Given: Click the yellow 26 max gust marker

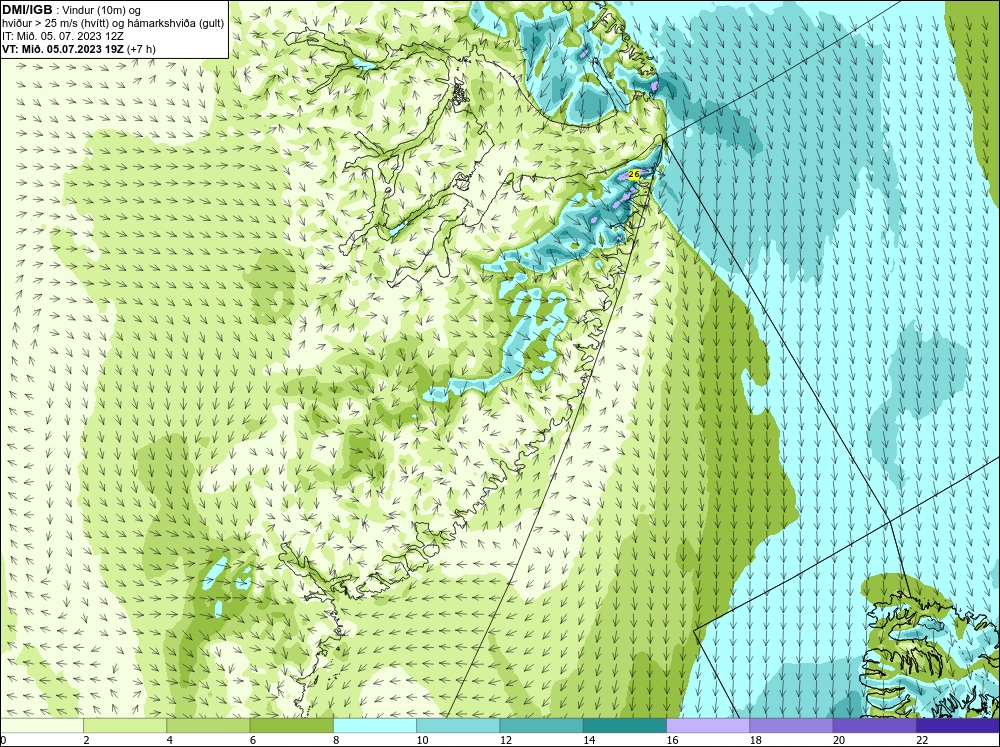Looking at the screenshot, I should (633, 175).
